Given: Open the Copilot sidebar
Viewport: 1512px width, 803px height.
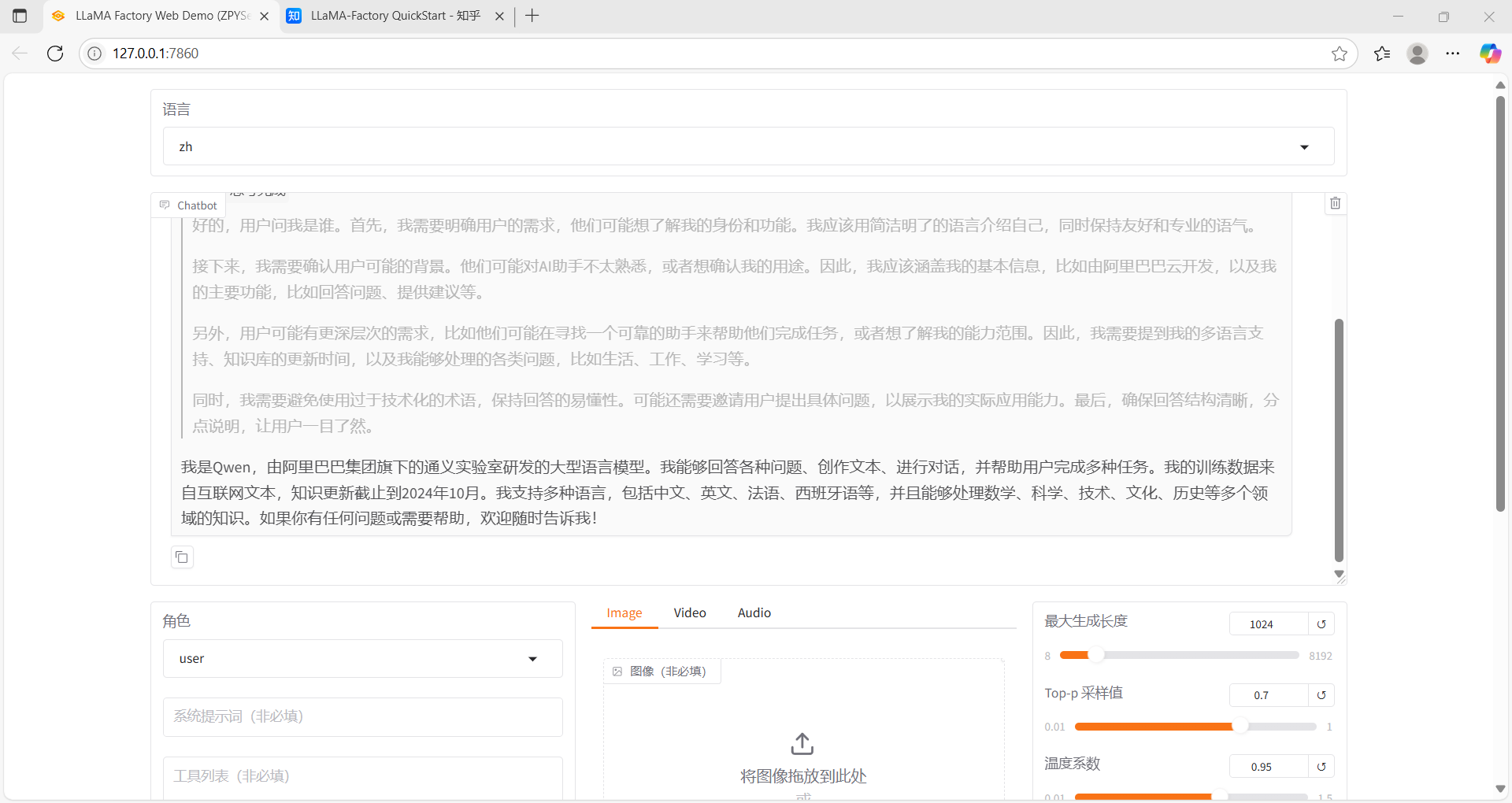Looking at the screenshot, I should [1490, 54].
